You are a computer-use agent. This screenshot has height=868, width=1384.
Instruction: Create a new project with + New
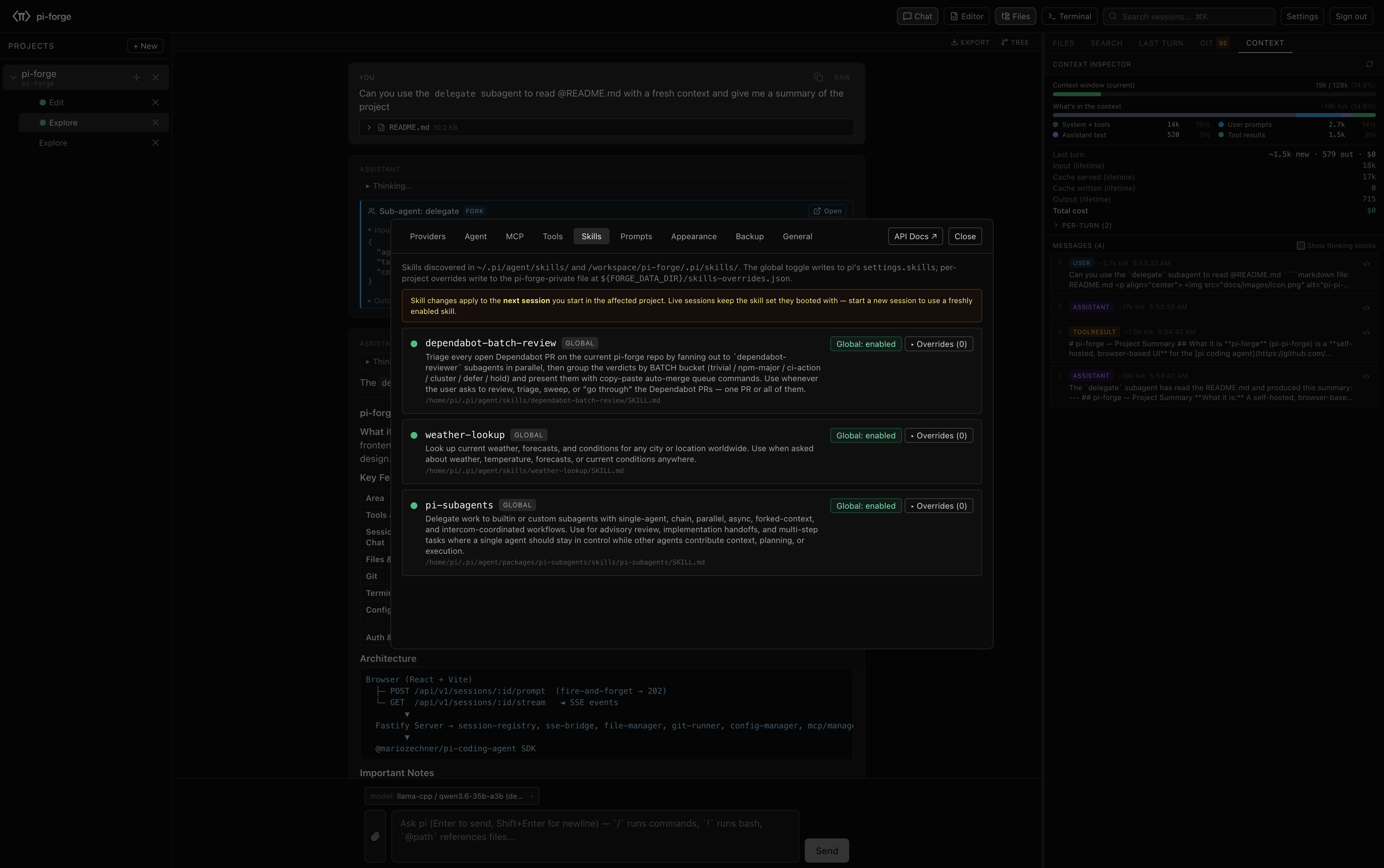coord(145,46)
